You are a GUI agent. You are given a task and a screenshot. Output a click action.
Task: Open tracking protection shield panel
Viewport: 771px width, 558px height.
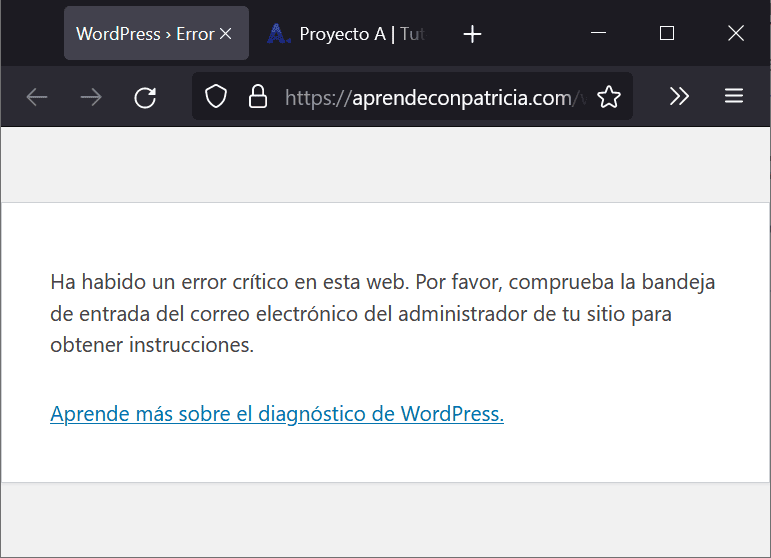click(216, 96)
